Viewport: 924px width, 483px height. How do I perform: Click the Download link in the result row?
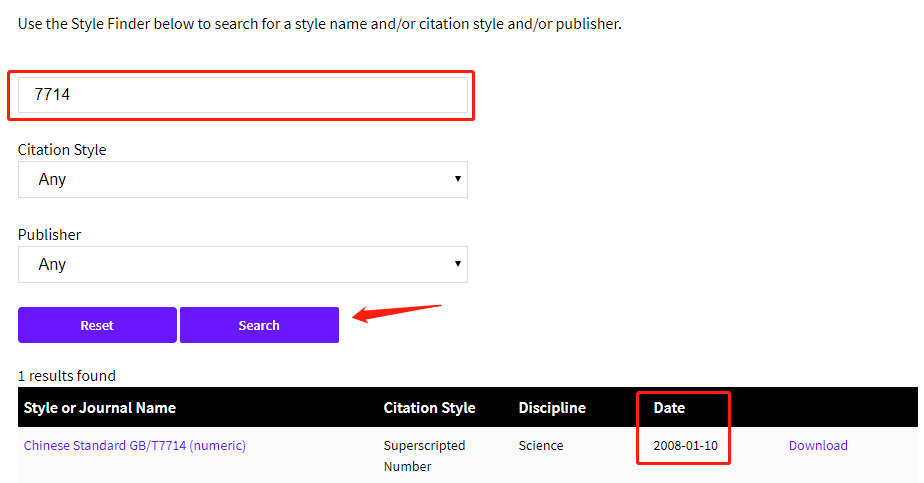817,445
